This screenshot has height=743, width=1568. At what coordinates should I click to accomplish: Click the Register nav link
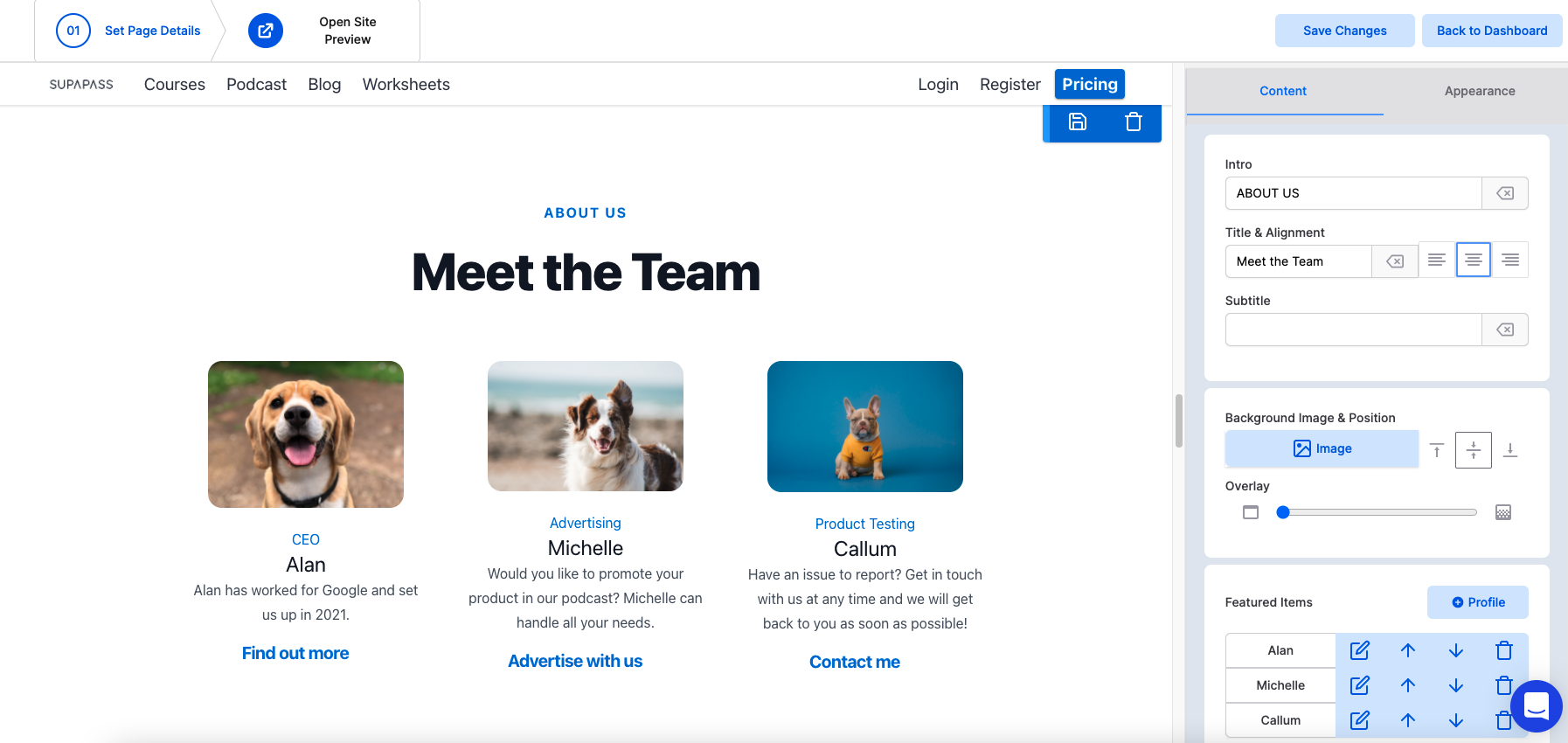1010,85
